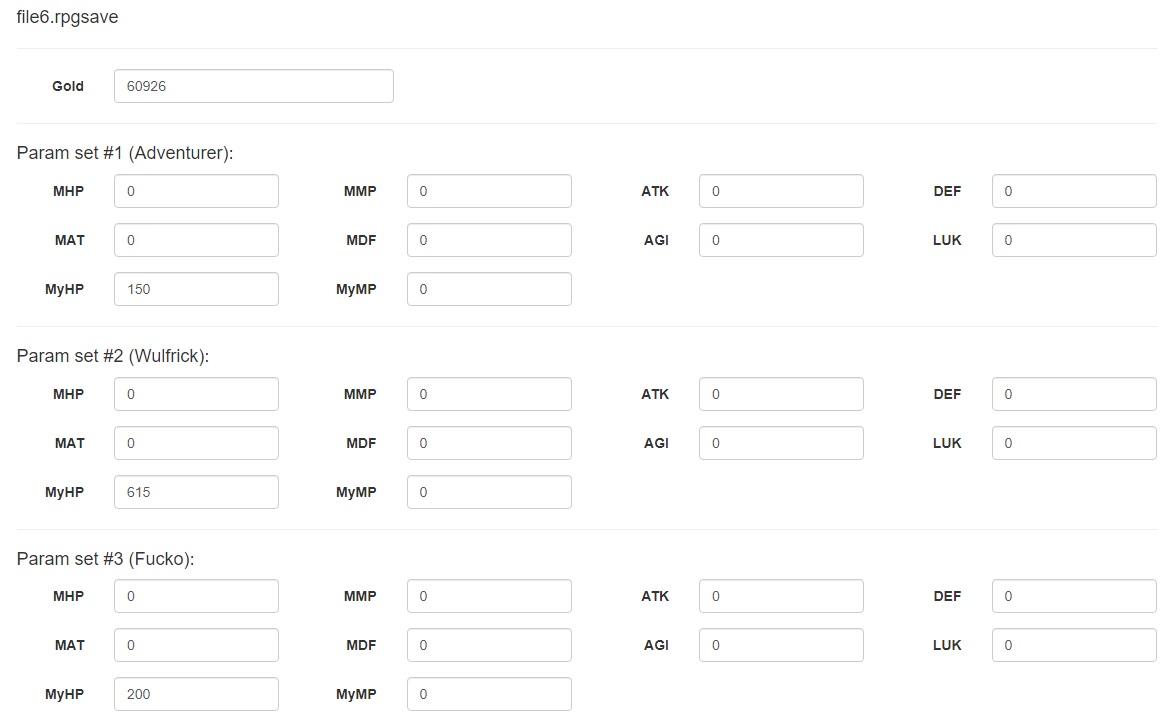1169x726 pixels.
Task: Edit Adventurer's MHP field
Action: (x=196, y=191)
